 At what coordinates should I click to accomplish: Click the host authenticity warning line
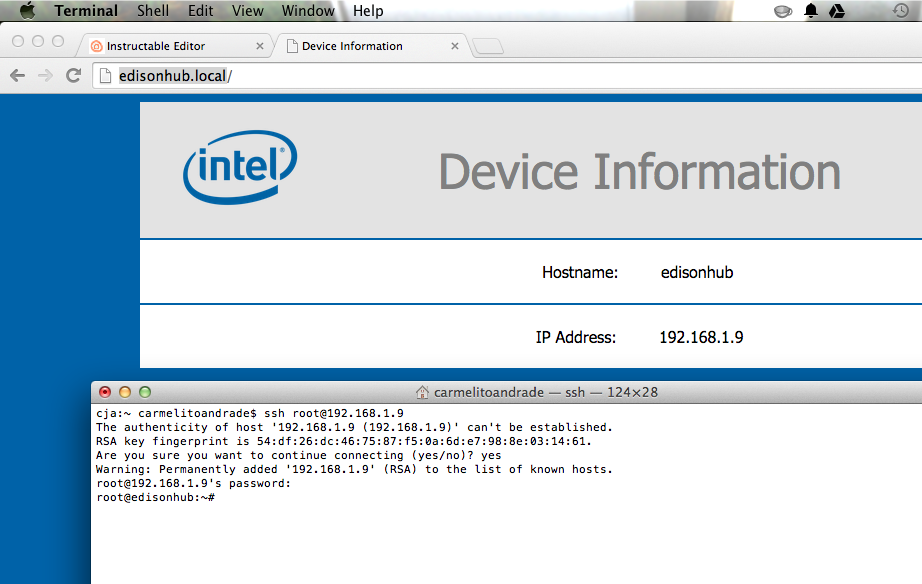coord(355,427)
